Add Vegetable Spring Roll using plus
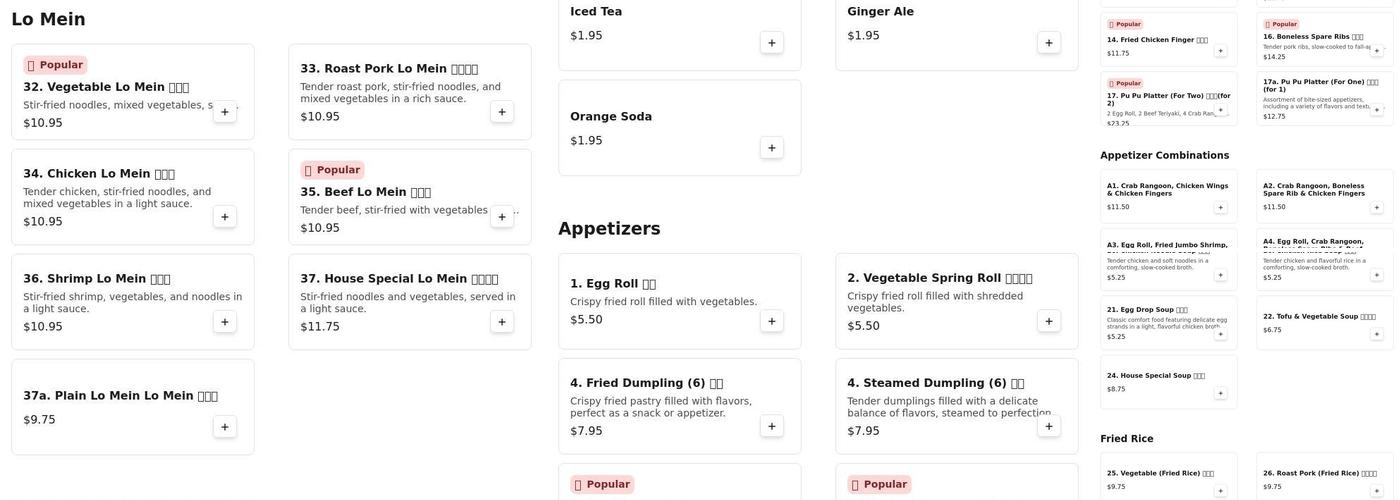1400x500 pixels. pos(1049,321)
